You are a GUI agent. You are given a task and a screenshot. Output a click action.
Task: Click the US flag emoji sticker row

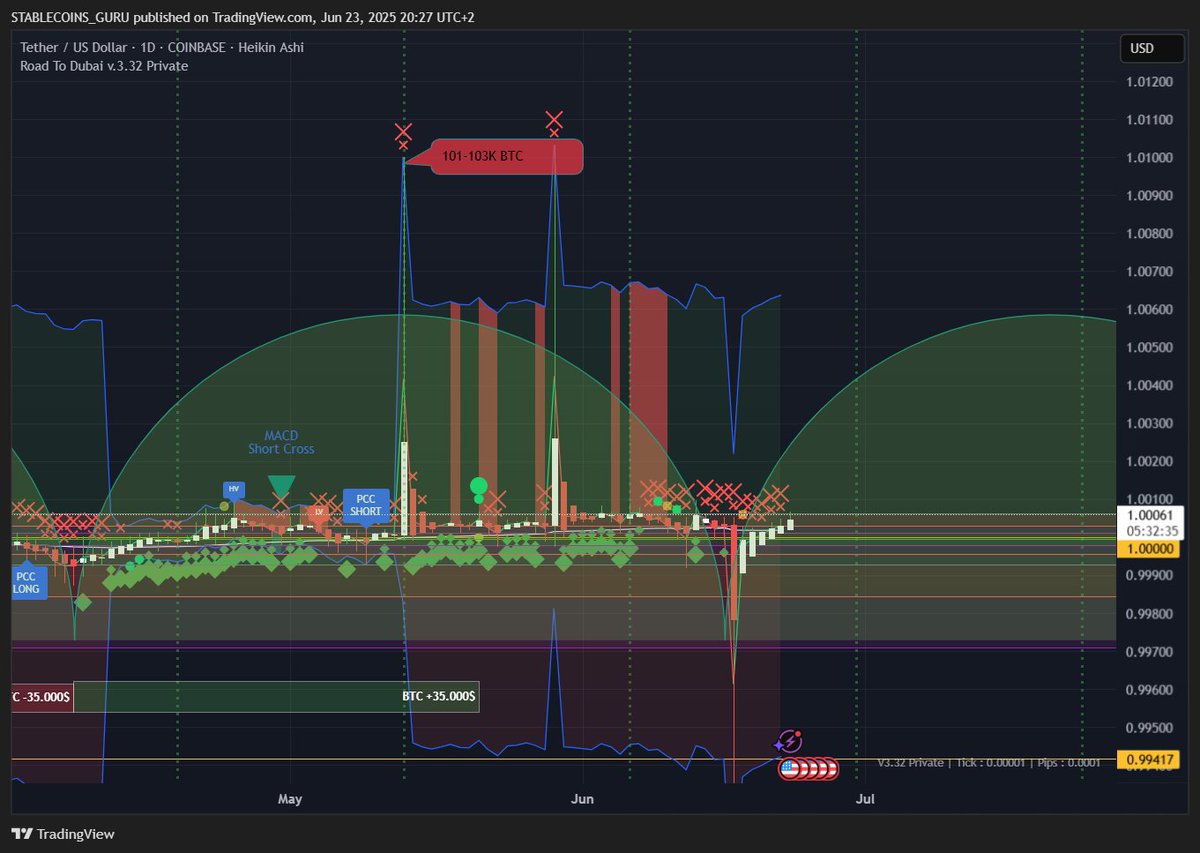point(808,769)
